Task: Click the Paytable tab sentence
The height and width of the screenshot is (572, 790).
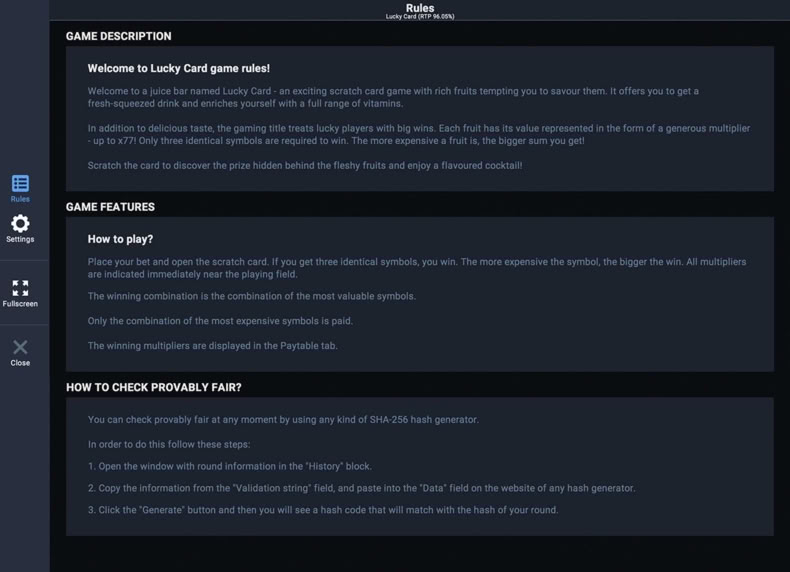Action: 213,346
